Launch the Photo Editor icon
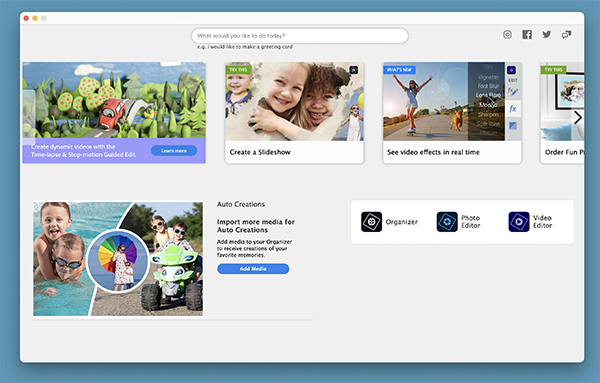Image resolution: width=600 pixels, height=383 pixels. tap(447, 222)
